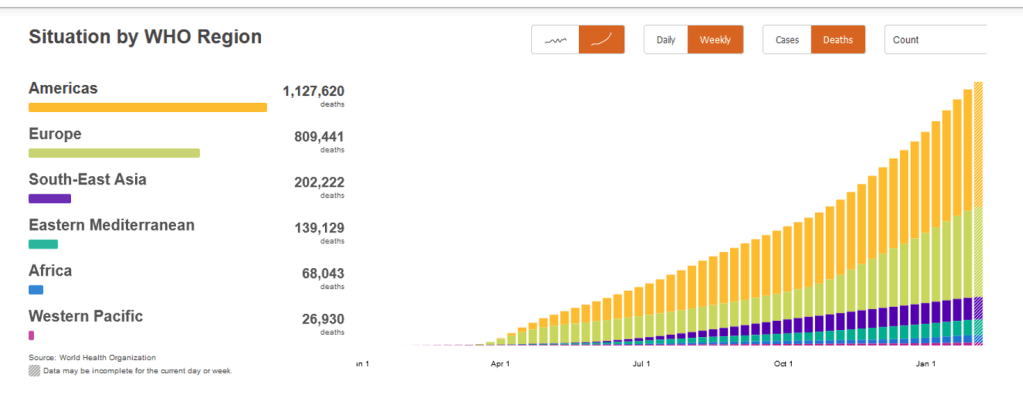The width and height of the screenshot is (1023, 401).
Task: Toggle the Daily view option
Action: [666, 40]
